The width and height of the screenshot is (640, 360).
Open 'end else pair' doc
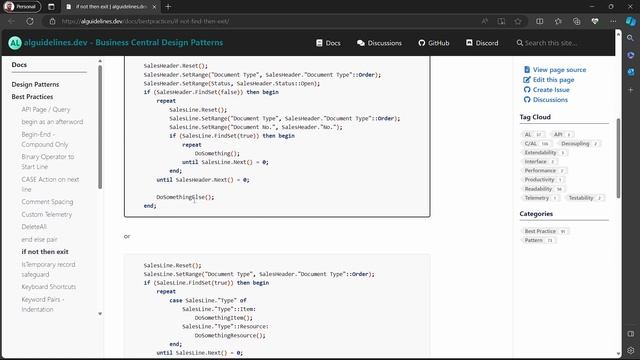39,240
